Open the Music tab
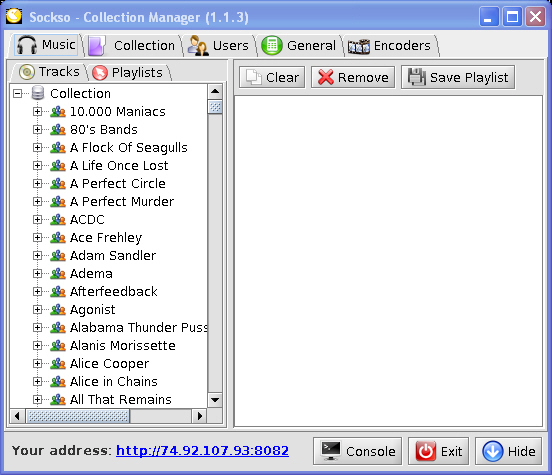Viewport: 552px width, 475px height. click(x=46, y=45)
